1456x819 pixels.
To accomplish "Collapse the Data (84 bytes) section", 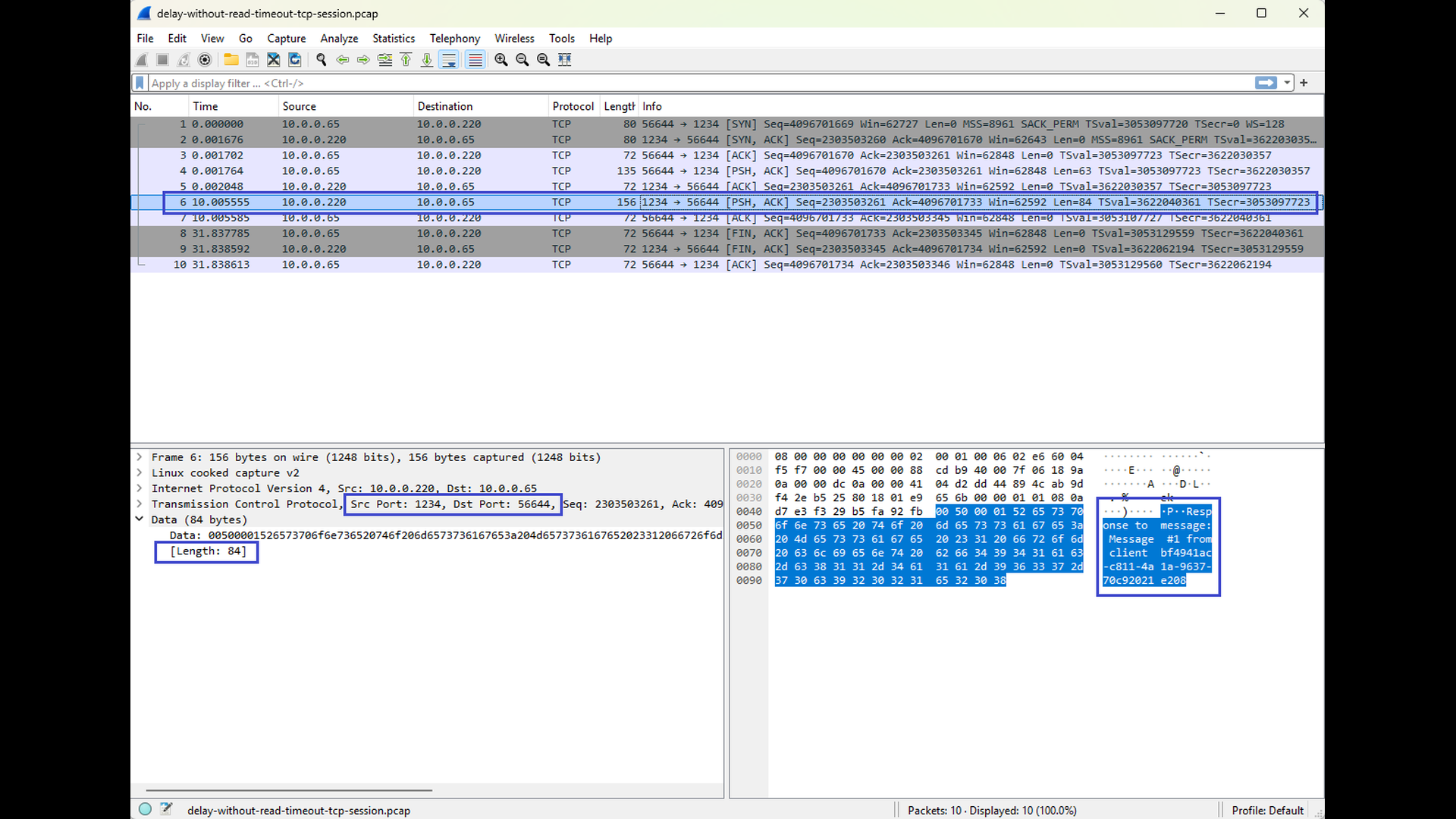I will pyautogui.click(x=140, y=519).
